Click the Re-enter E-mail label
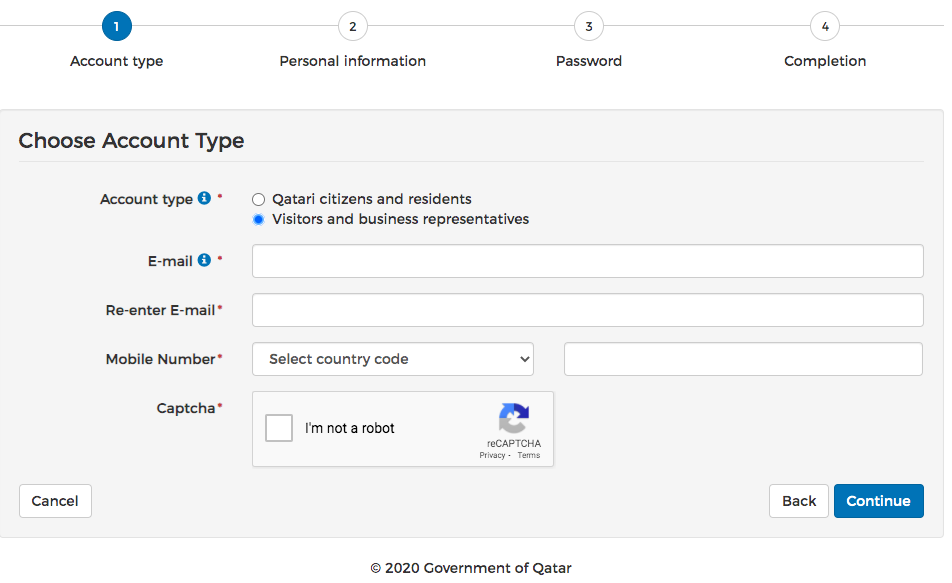The image size is (952, 583). tap(160, 310)
